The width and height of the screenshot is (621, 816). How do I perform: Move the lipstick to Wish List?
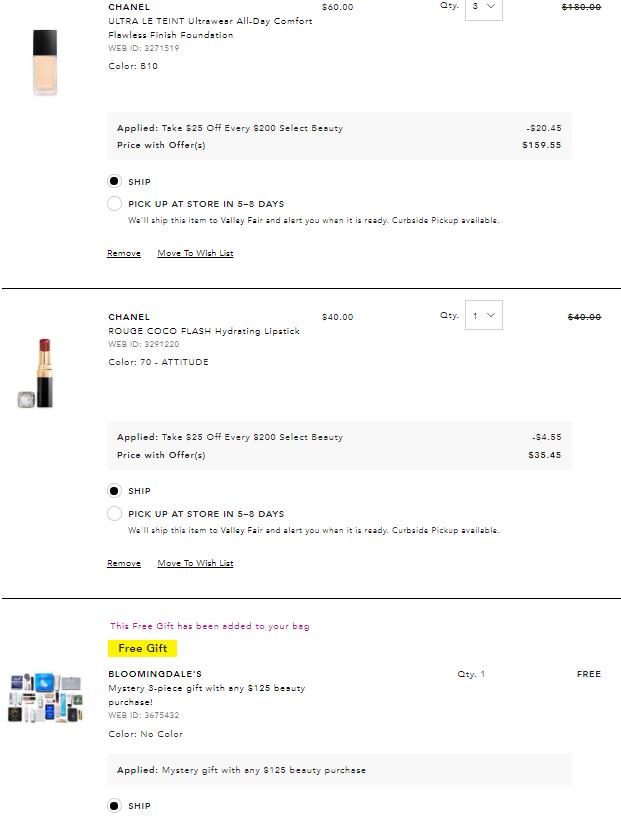(195, 563)
